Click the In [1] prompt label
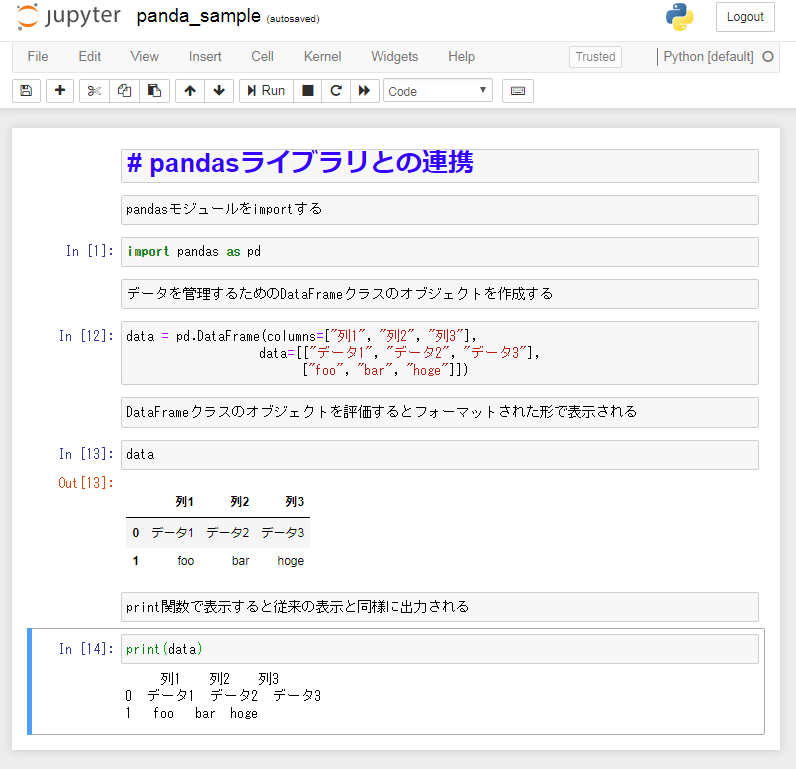796x769 pixels. click(90, 251)
